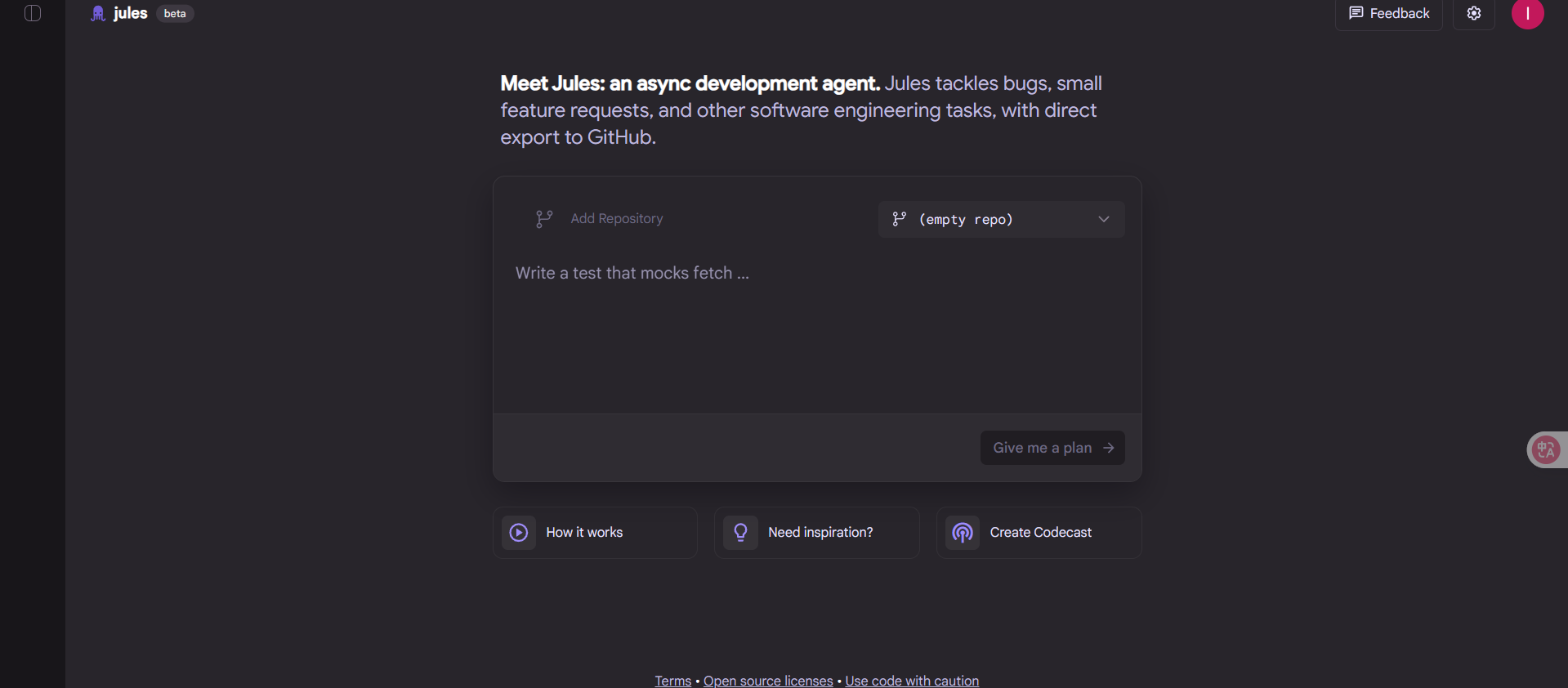This screenshot has width=1568, height=688.
Task: Click the lightbulb inspiration icon
Action: (740, 533)
